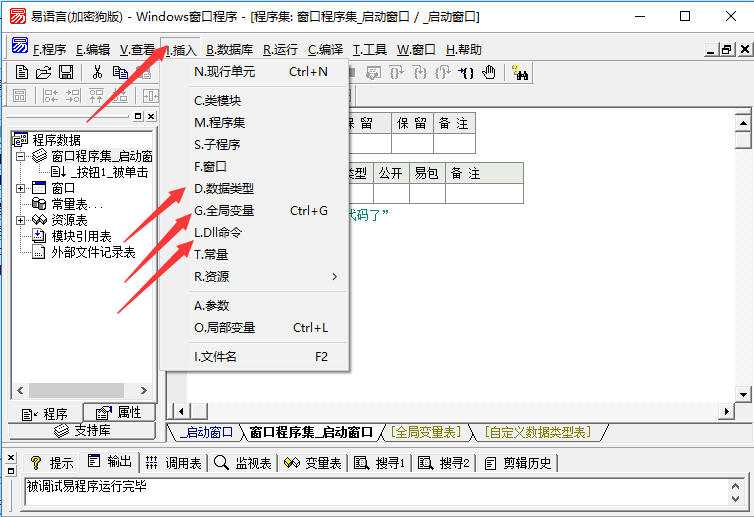Expand the 资源表 tree node
The width and height of the screenshot is (754, 517).
point(20,220)
